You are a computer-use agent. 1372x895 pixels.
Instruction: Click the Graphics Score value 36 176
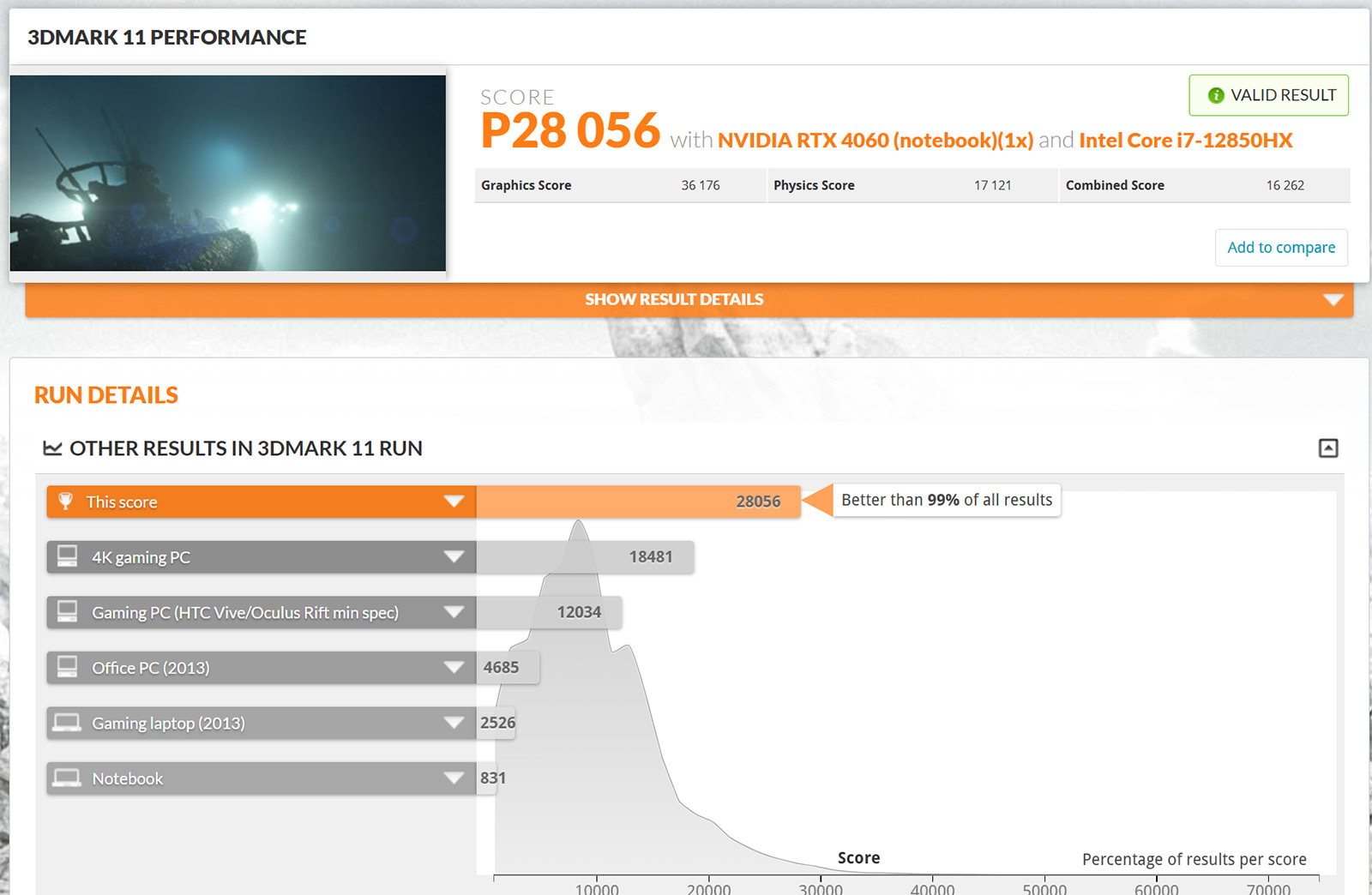click(x=701, y=185)
